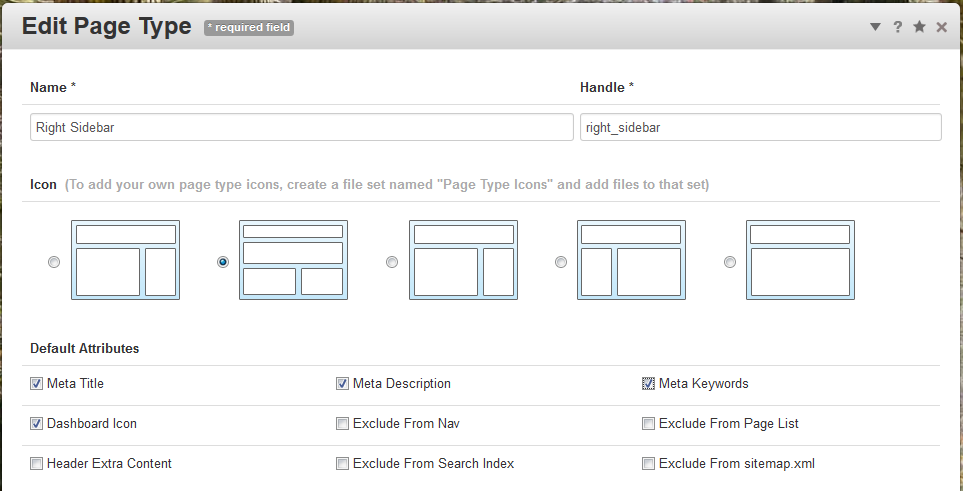
Task: Click the full width layout icon
Action: click(x=800, y=260)
